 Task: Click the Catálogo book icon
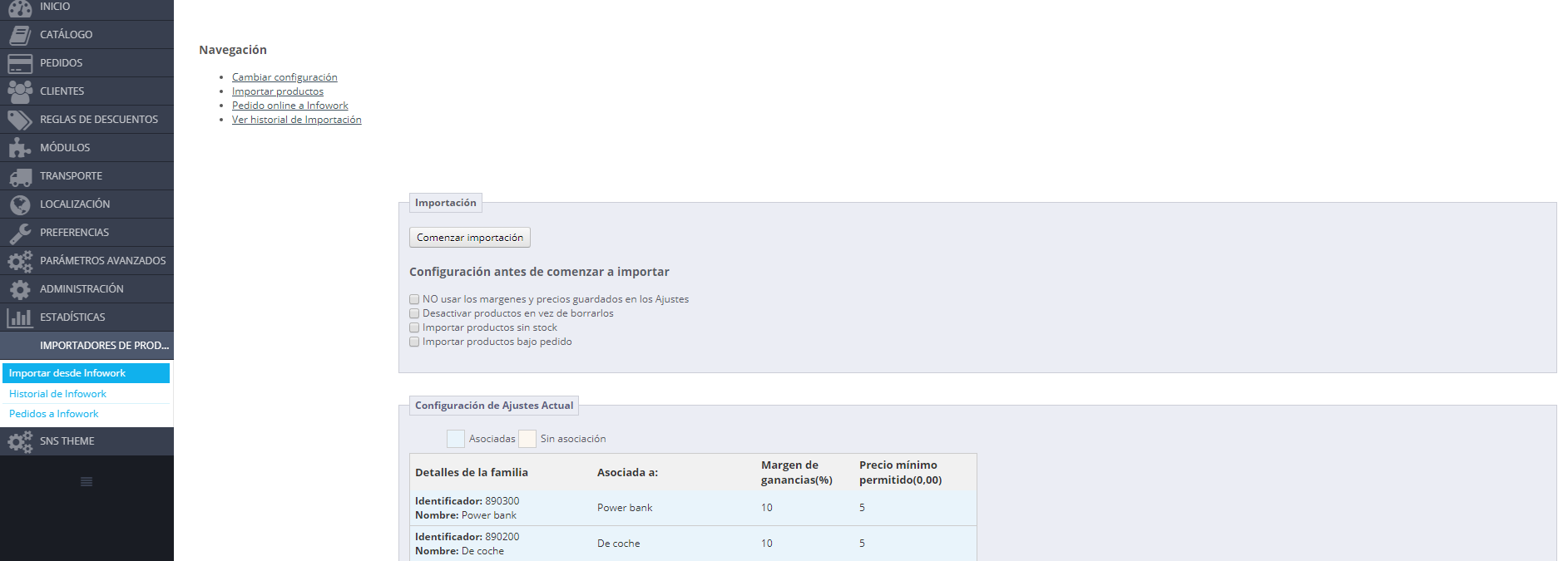tap(20, 35)
